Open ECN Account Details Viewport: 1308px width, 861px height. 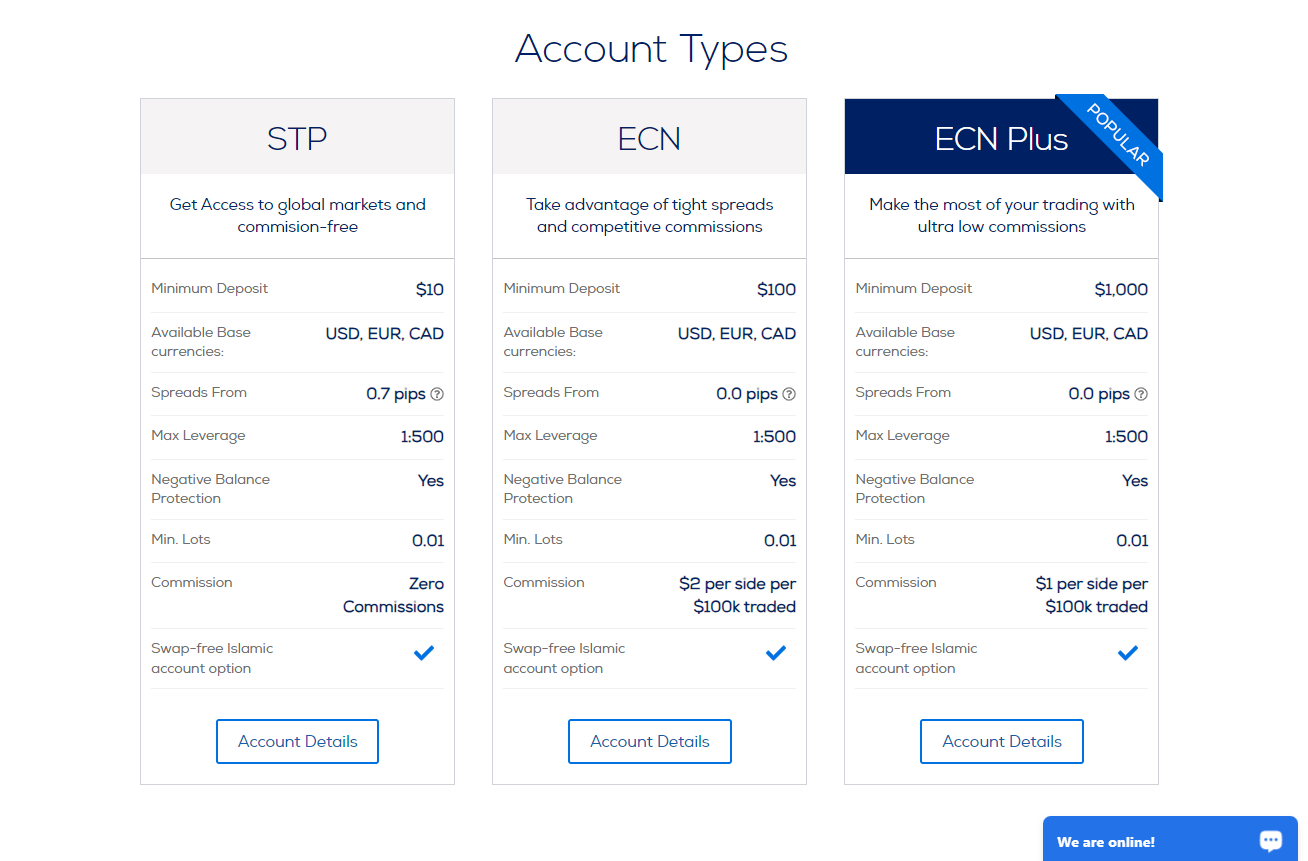(650, 741)
